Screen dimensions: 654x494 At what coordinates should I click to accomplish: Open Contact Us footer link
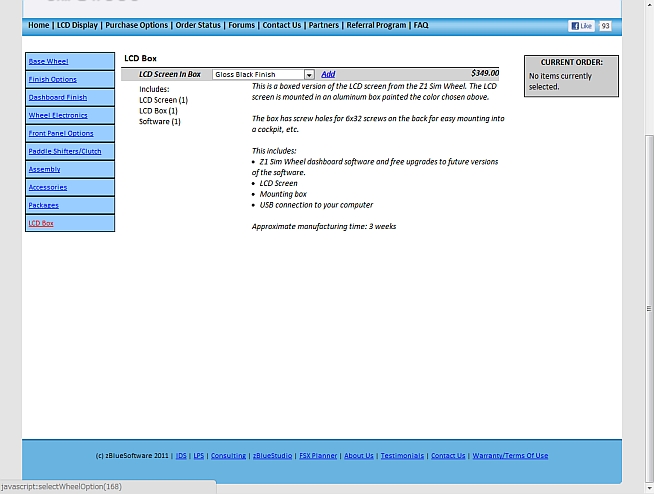(x=448, y=456)
